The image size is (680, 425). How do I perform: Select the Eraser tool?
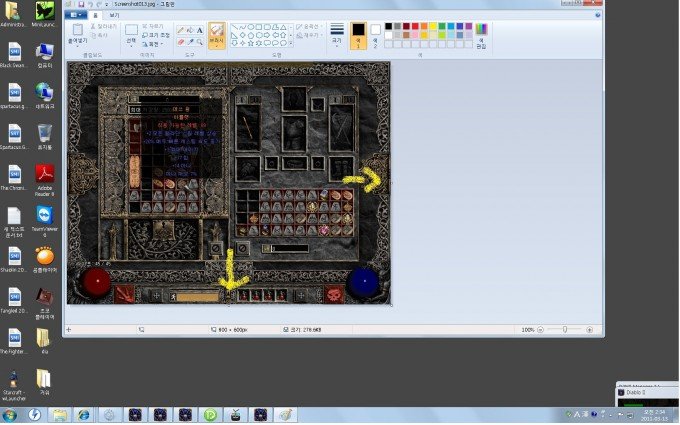click(x=181, y=42)
